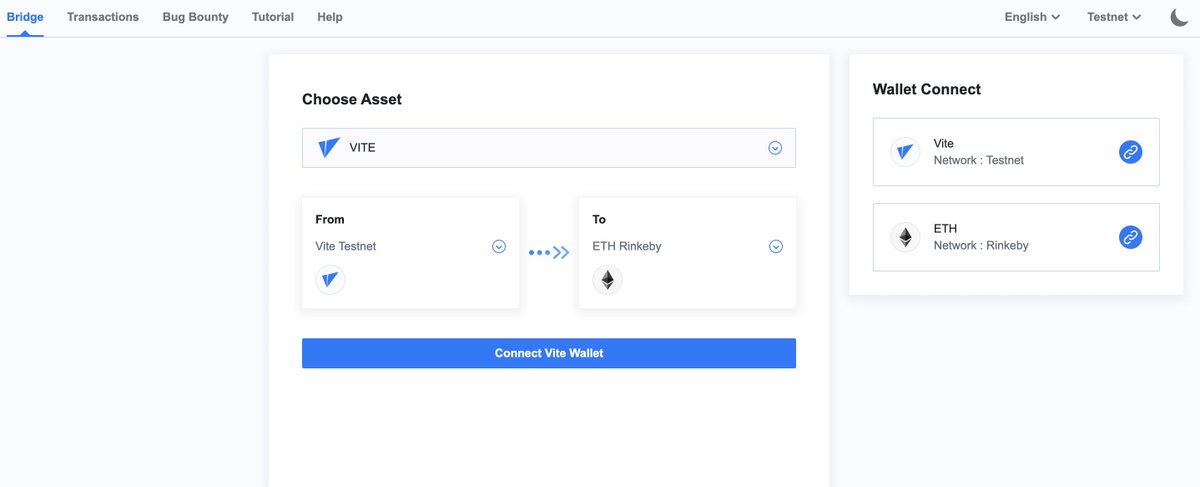Click the Ethereum logo in Wallet Connect card
This screenshot has height=487, width=1200.
click(905, 237)
